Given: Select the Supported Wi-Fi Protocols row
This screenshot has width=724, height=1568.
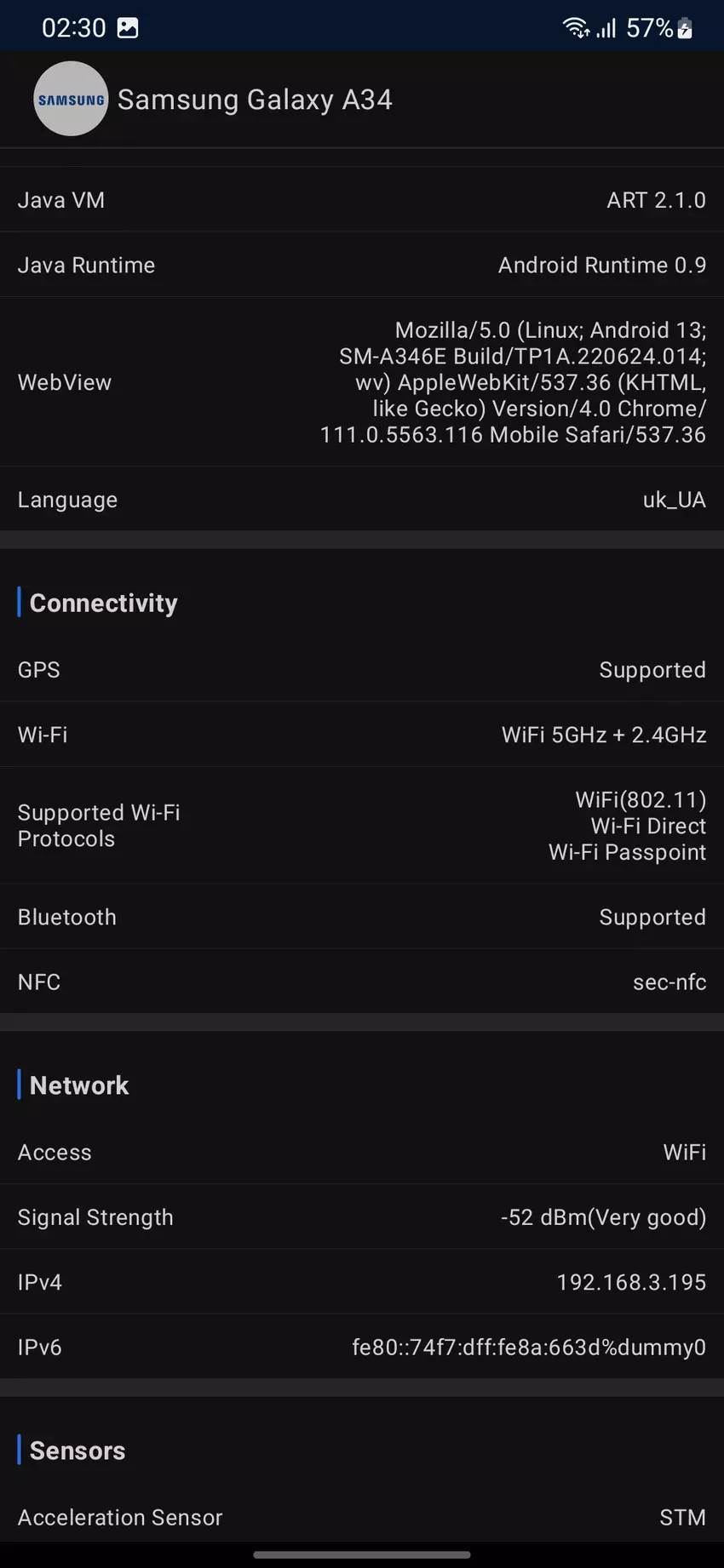Looking at the screenshot, I should (x=362, y=826).
